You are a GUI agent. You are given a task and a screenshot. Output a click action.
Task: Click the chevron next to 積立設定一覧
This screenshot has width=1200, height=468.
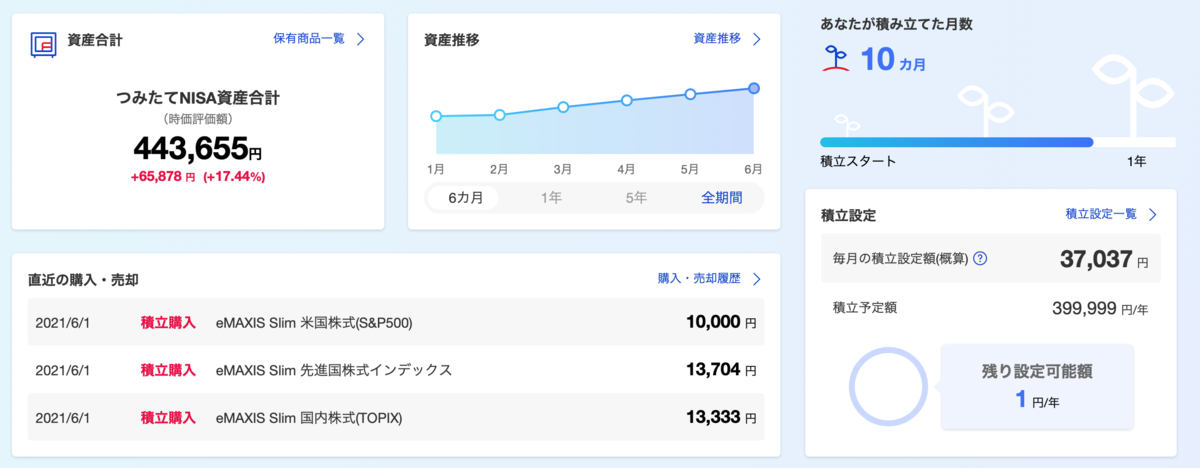(1153, 214)
